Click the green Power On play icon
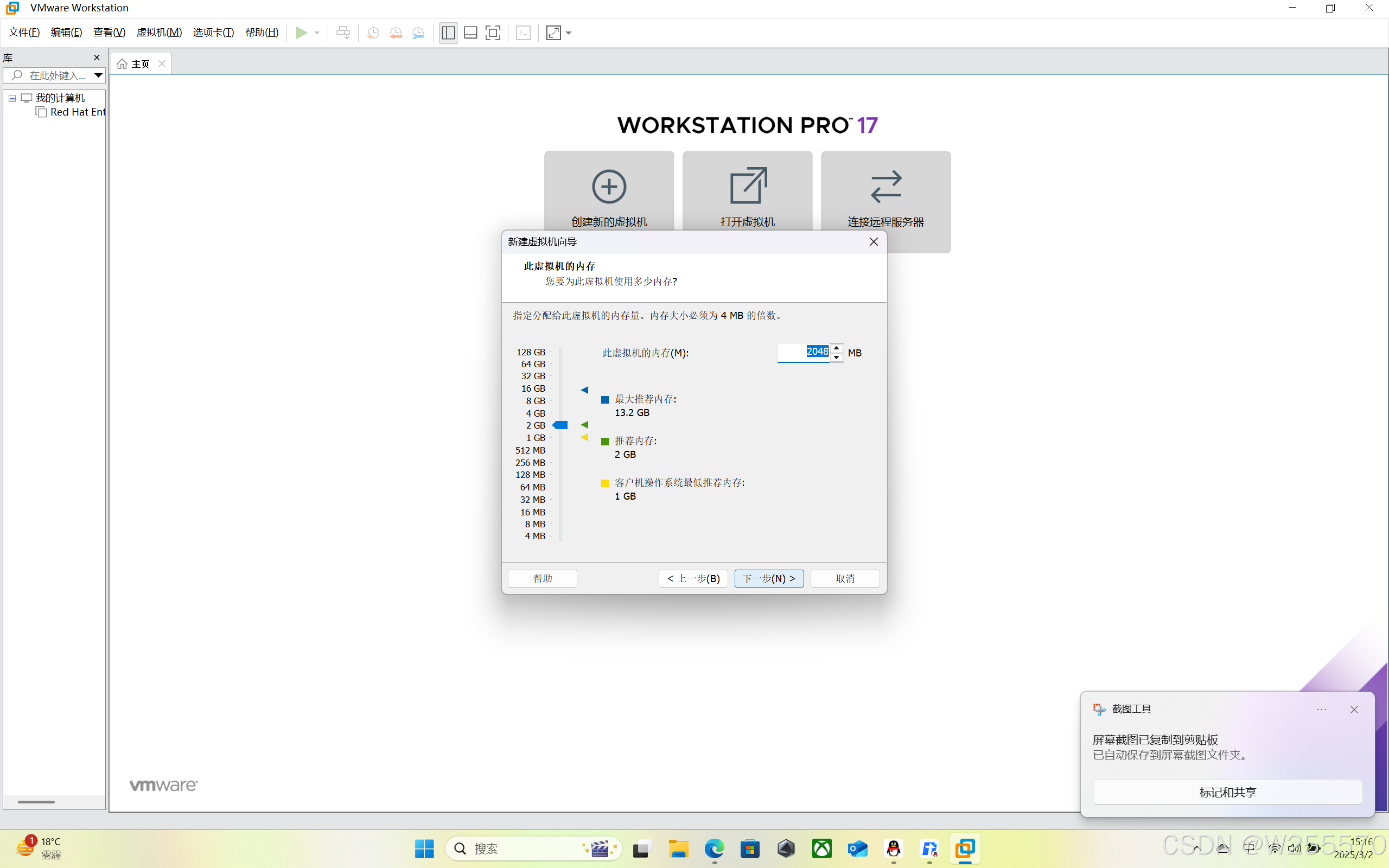The height and width of the screenshot is (868, 1389). click(301, 33)
